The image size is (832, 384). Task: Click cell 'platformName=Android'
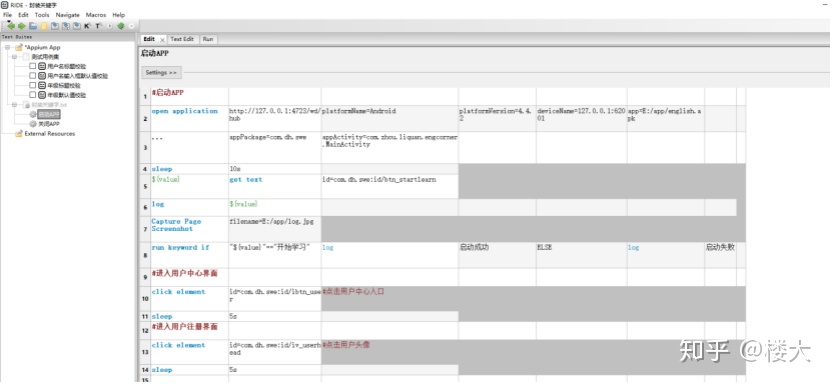point(390,118)
